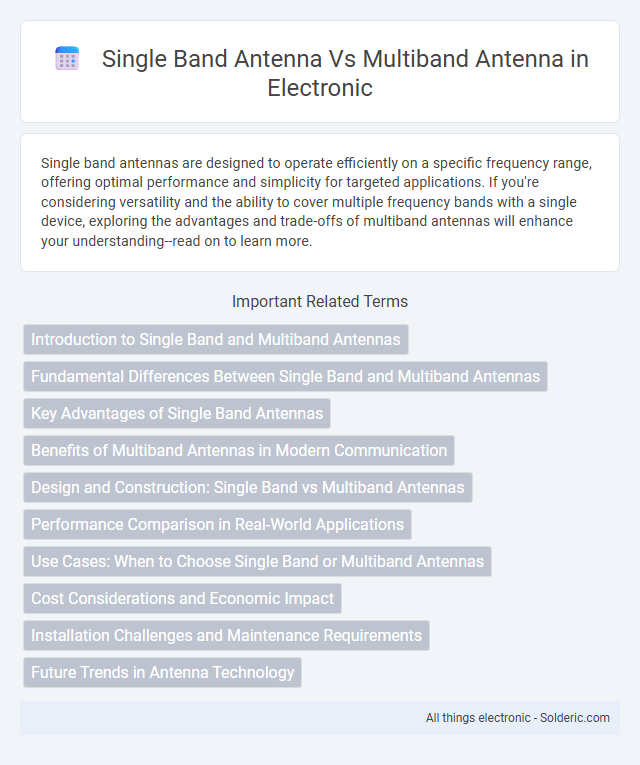The image size is (640, 765).
Task: Select Installation Challenges and Maintenance Requirements
Action: click(x=226, y=635)
